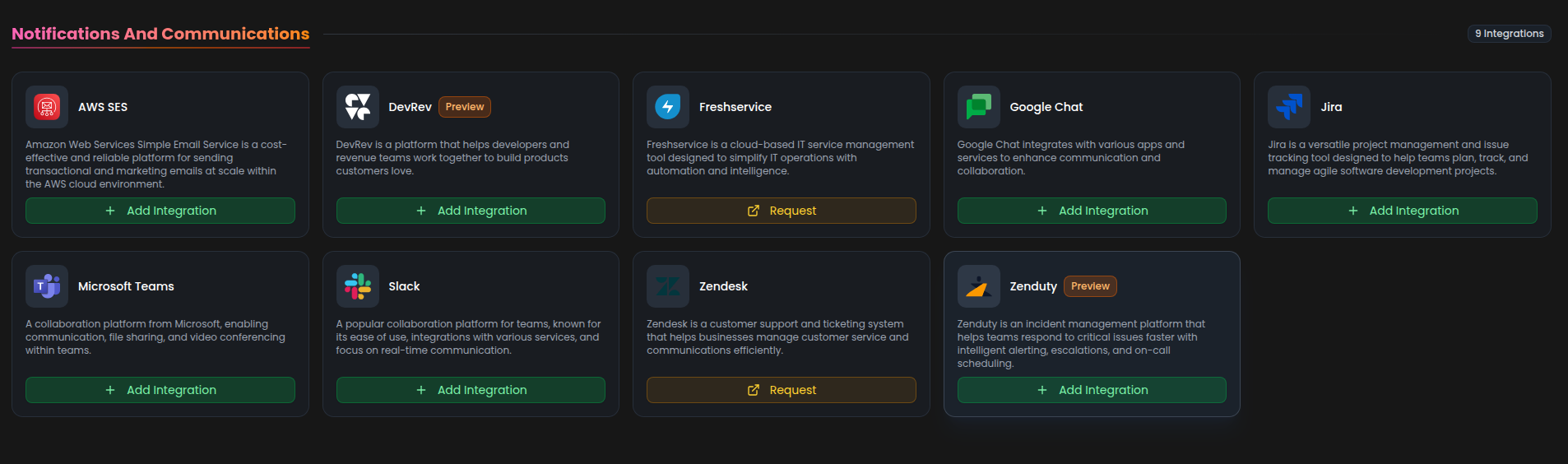Screen dimensions: 1568x464
Task: Click the Zenduty logo icon
Action: 979,286
